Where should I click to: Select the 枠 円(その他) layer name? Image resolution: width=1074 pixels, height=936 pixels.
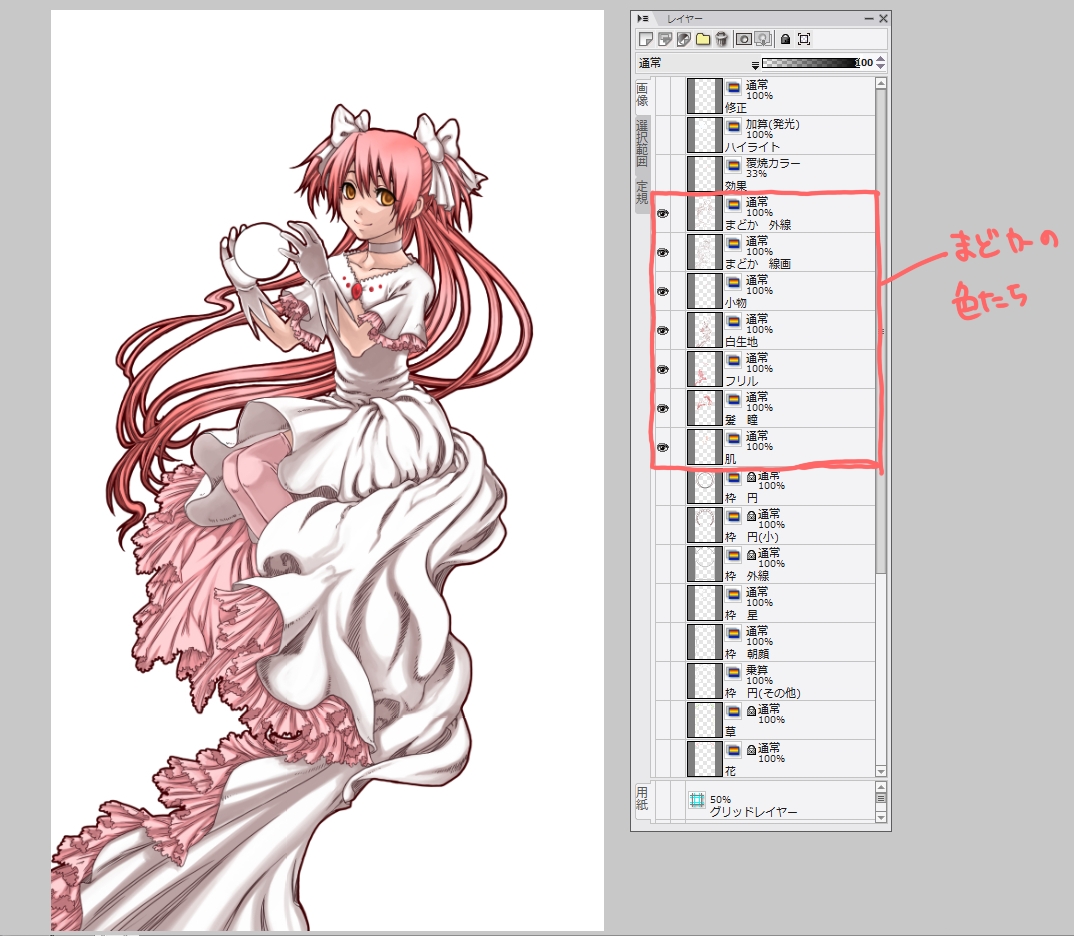pyautogui.click(x=762, y=693)
